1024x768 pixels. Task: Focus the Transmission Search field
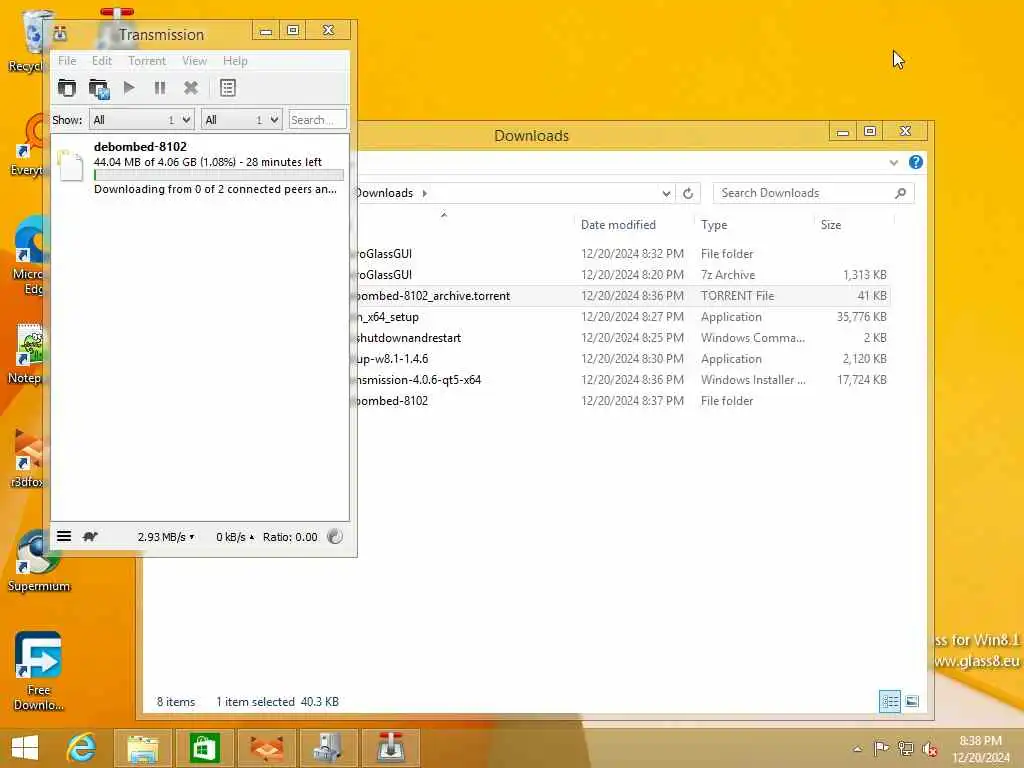(317, 120)
